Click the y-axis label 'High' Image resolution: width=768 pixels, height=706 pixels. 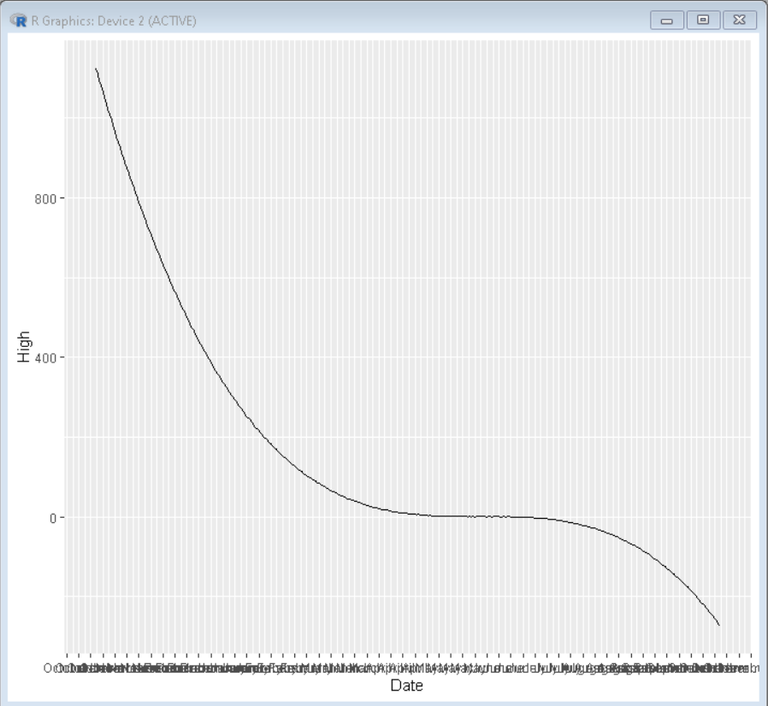[x=24, y=346]
